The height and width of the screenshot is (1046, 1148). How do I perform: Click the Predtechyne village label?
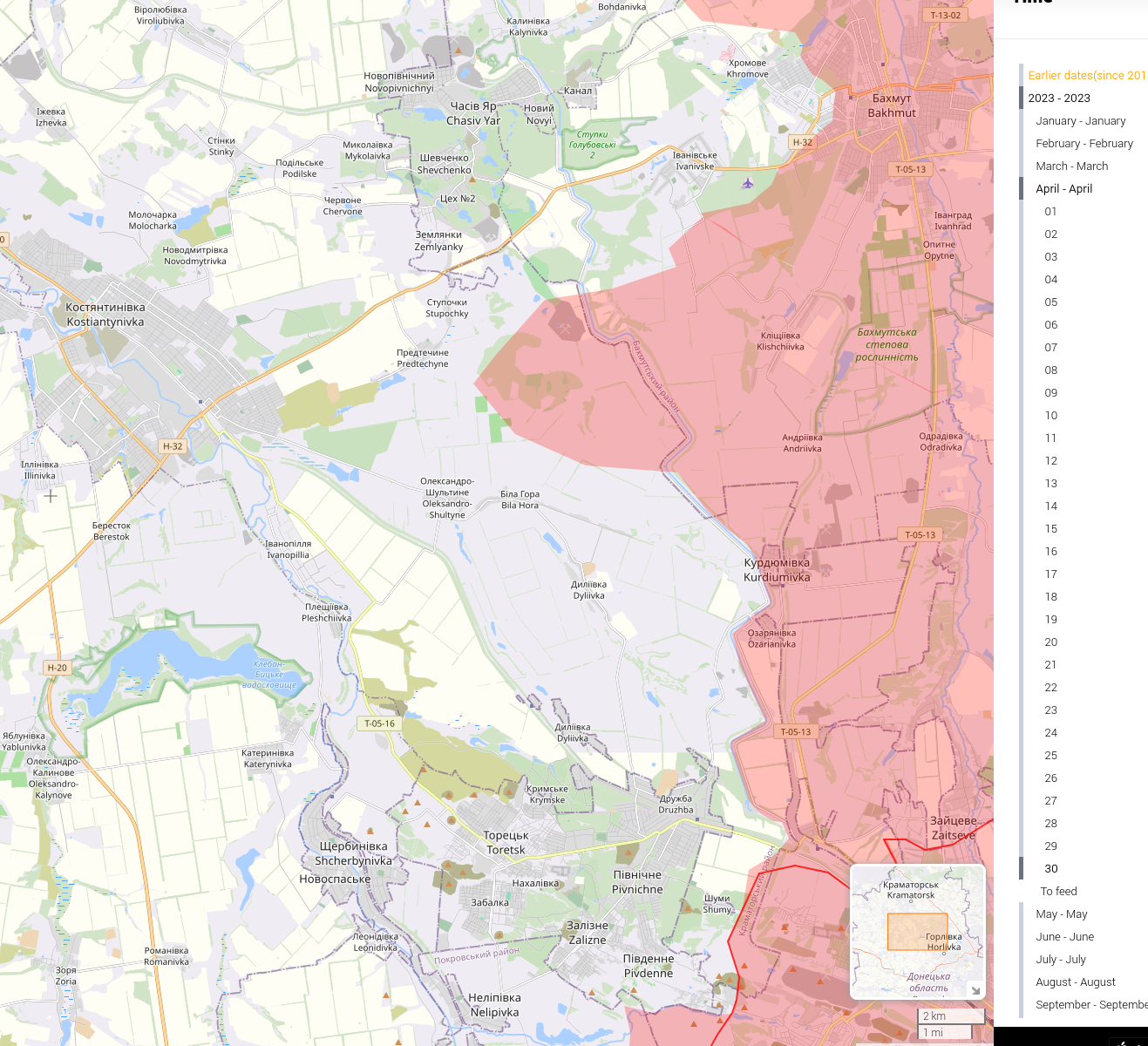click(x=423, y=358)
